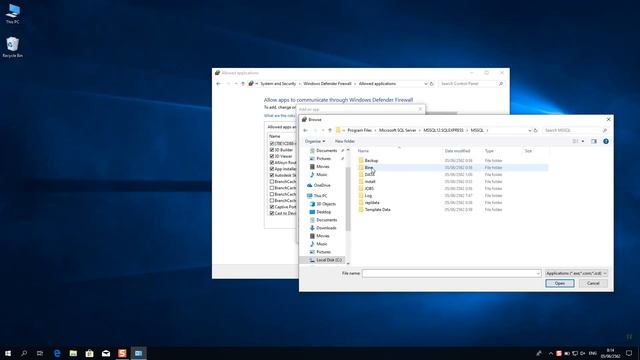Click the Open button
This screenshot has width=640, height=360.
[x=560, y=283]
